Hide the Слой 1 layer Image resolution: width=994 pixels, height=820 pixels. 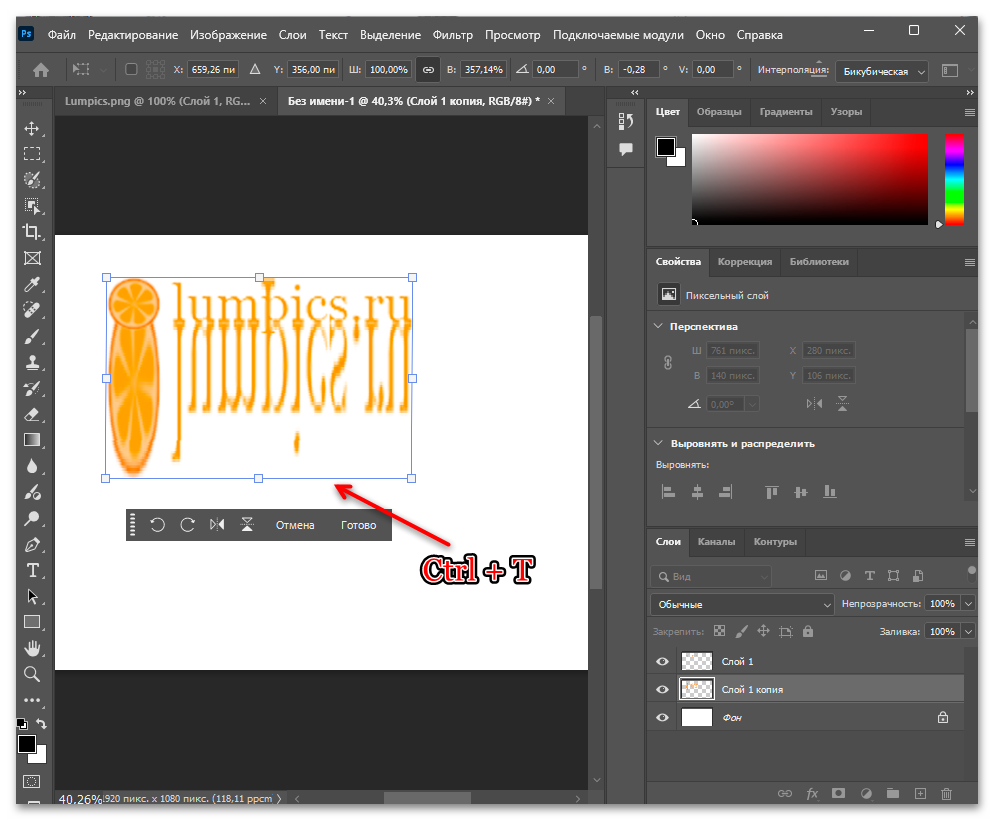point(662,661)
